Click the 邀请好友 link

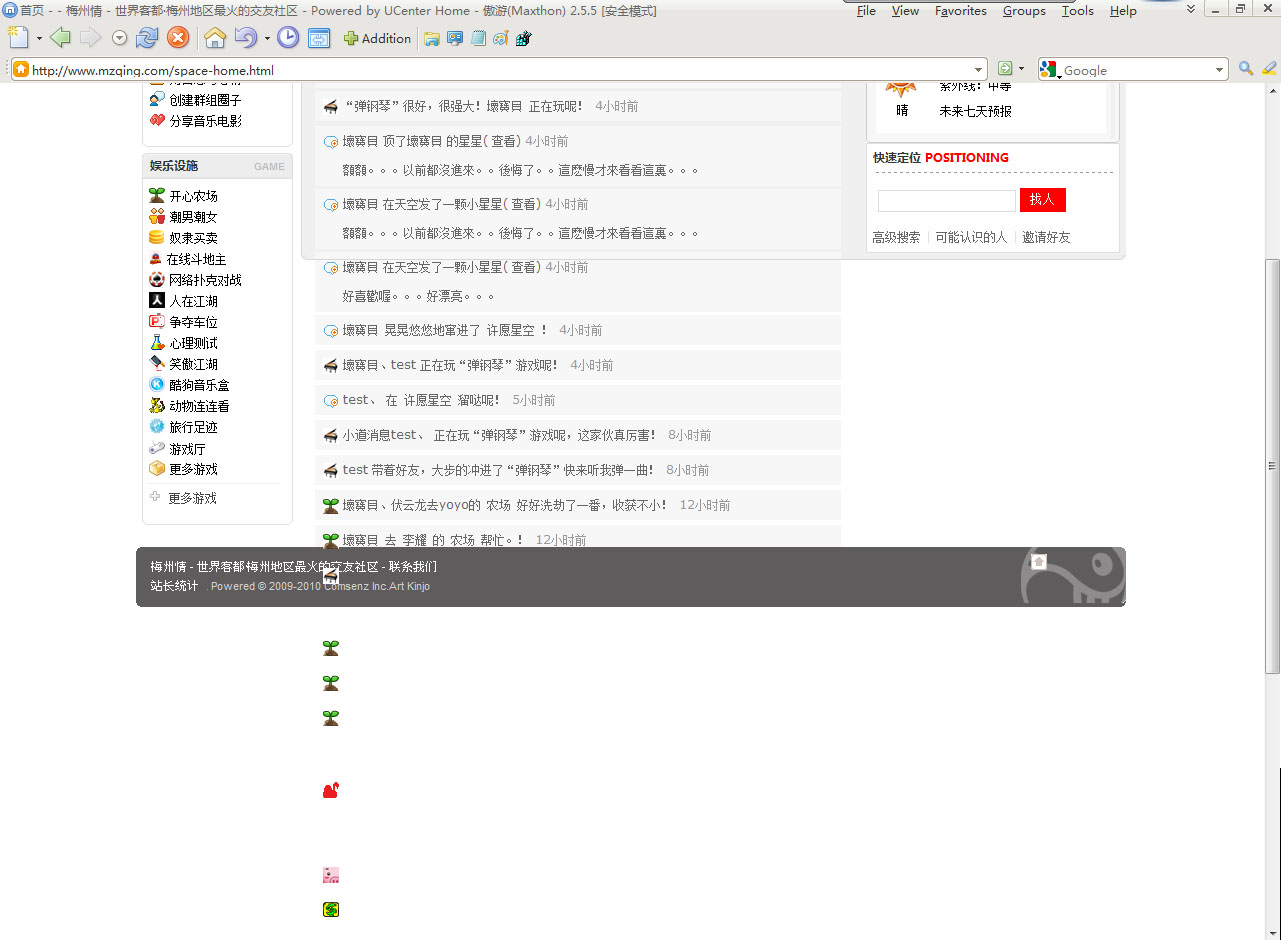coord(1046,237)
